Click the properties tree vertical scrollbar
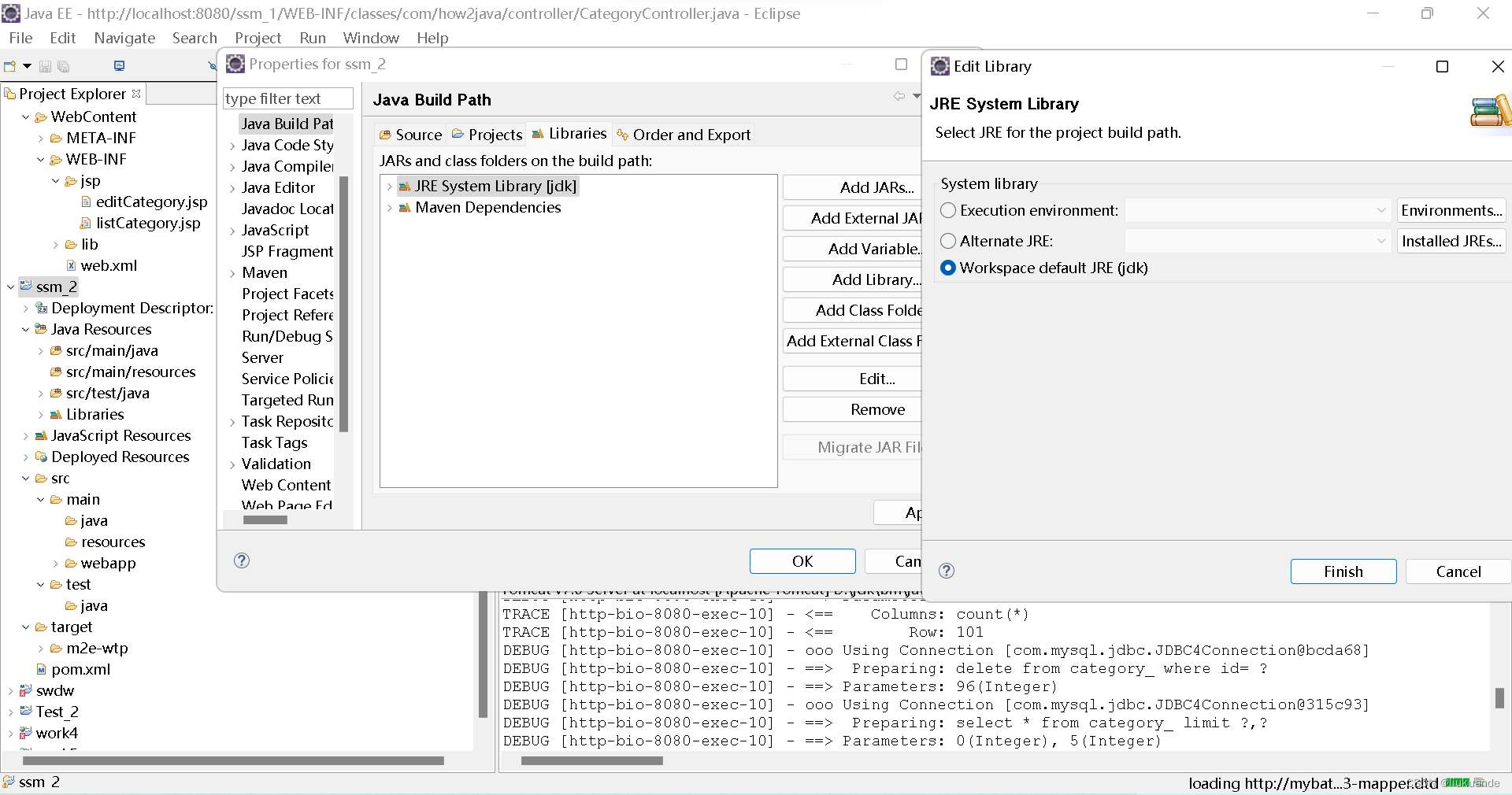Viewport: 1512px width, 795px height. [343, 305]
